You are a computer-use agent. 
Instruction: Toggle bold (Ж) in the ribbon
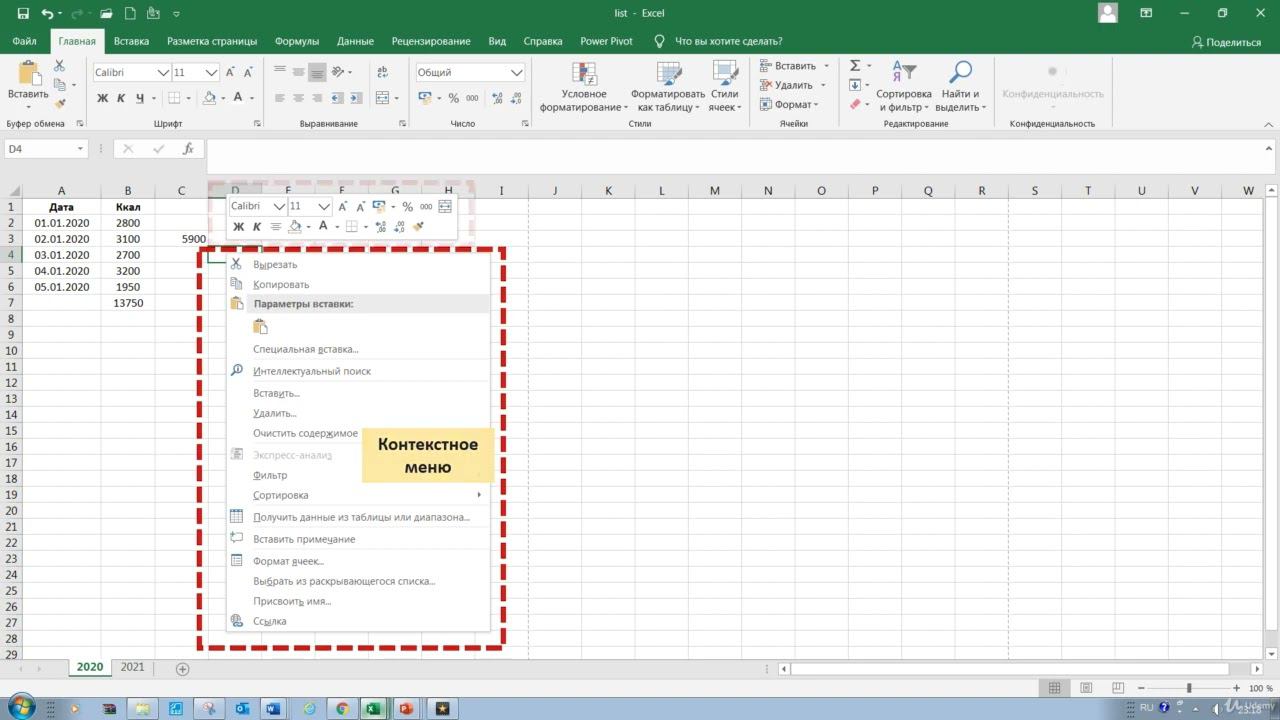coord(102,98)
